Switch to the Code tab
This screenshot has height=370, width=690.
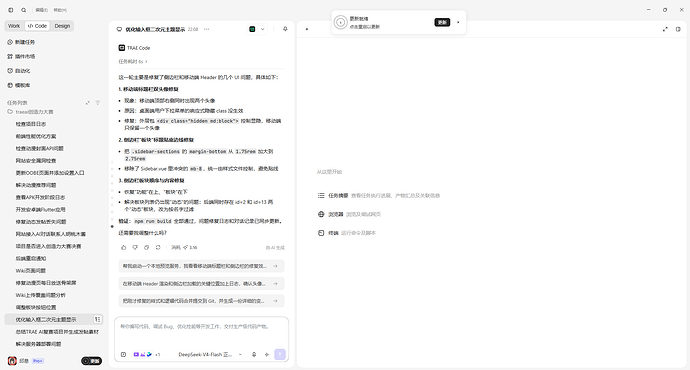37,26
